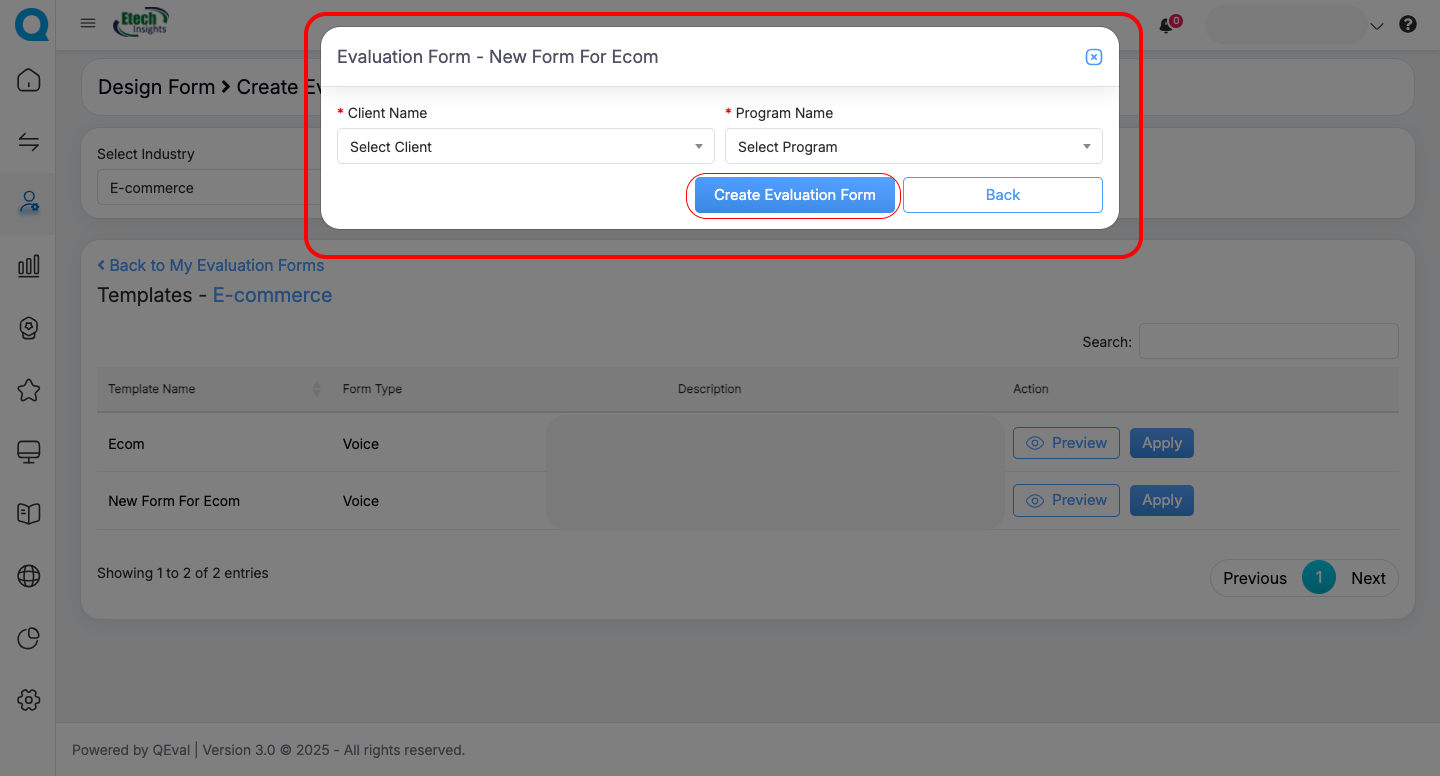
Task: Open the help question mark icon
Action: pos(1408,25)
